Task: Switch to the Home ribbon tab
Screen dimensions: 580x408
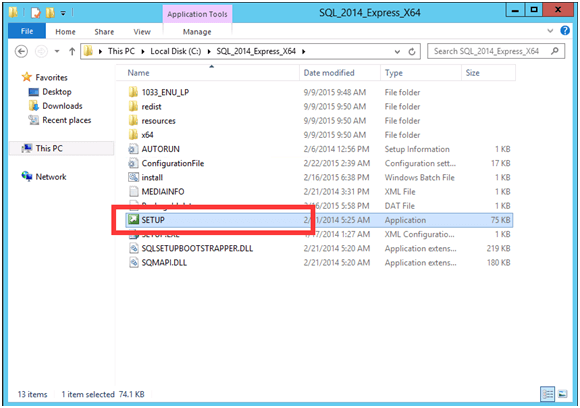Action: tap(65, 32)
